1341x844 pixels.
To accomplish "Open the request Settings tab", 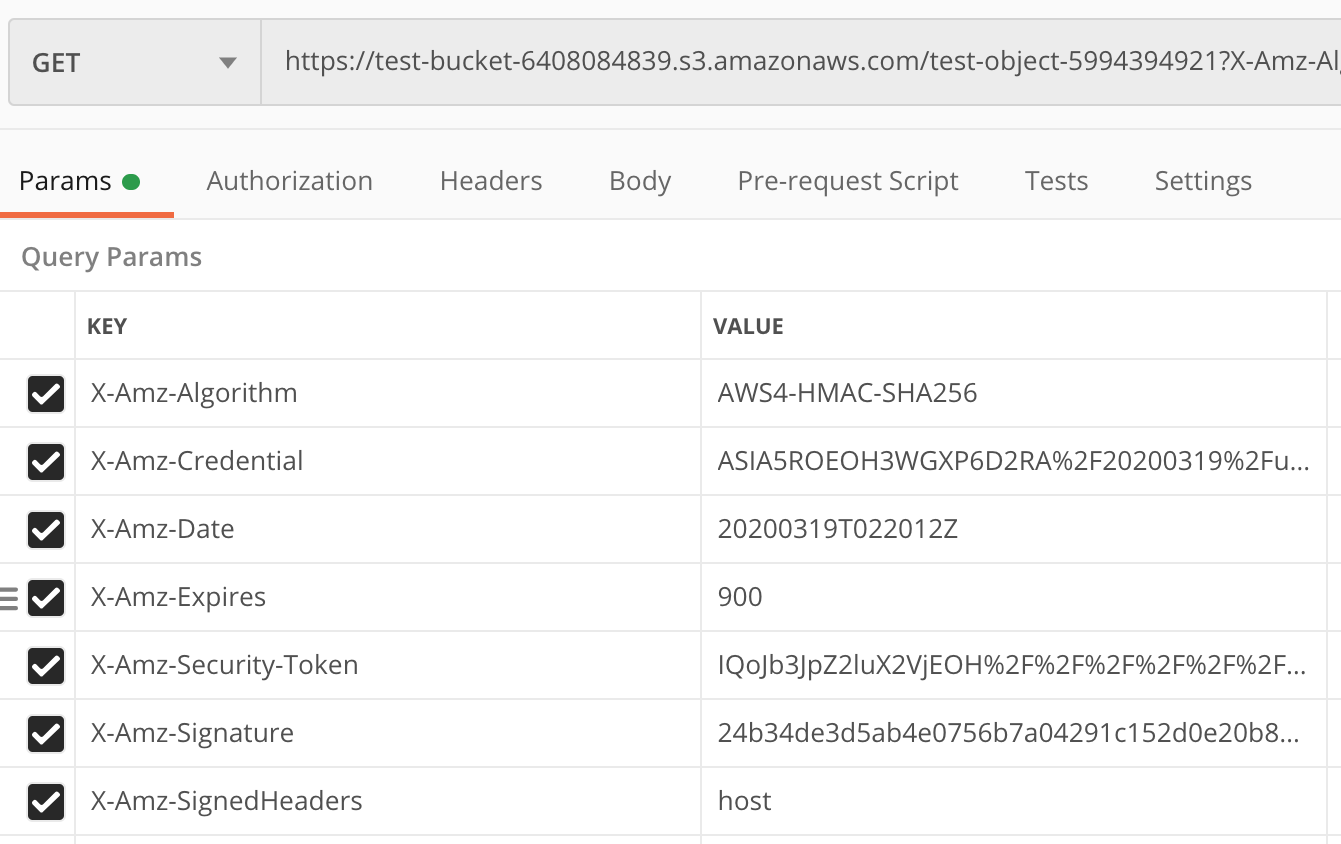I will (1202, 181).
